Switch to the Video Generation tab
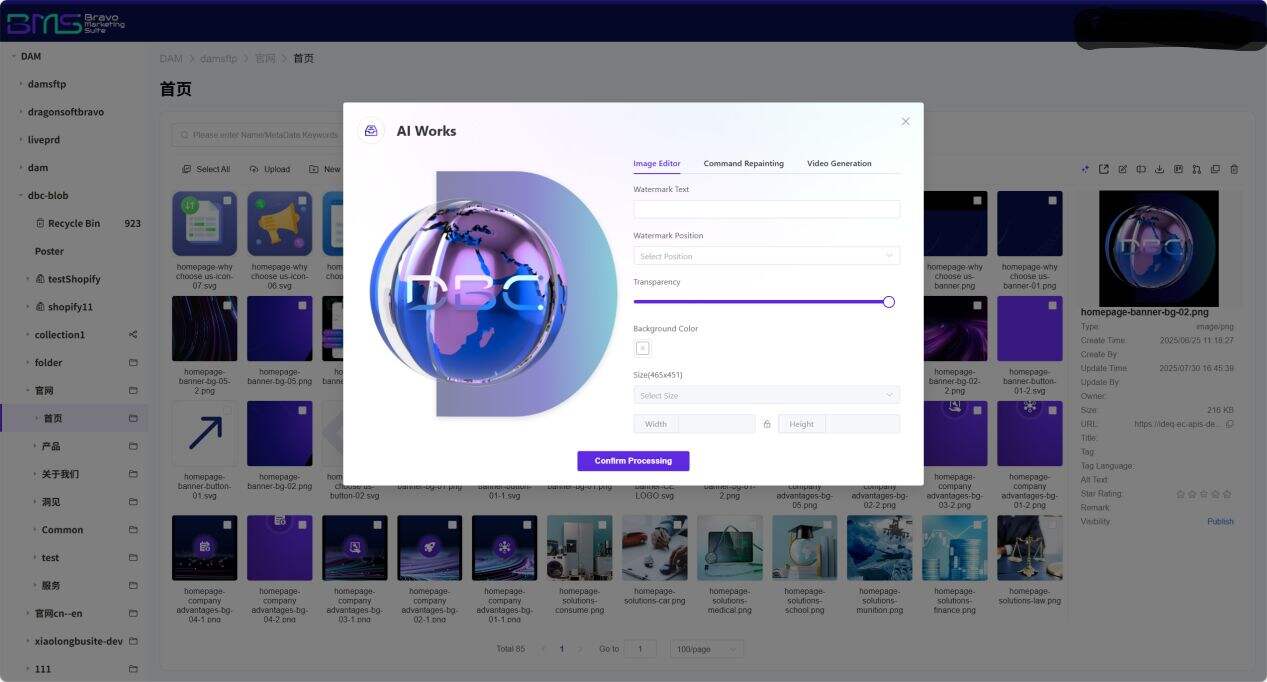 pyautogui.click(x=838, y=163)
